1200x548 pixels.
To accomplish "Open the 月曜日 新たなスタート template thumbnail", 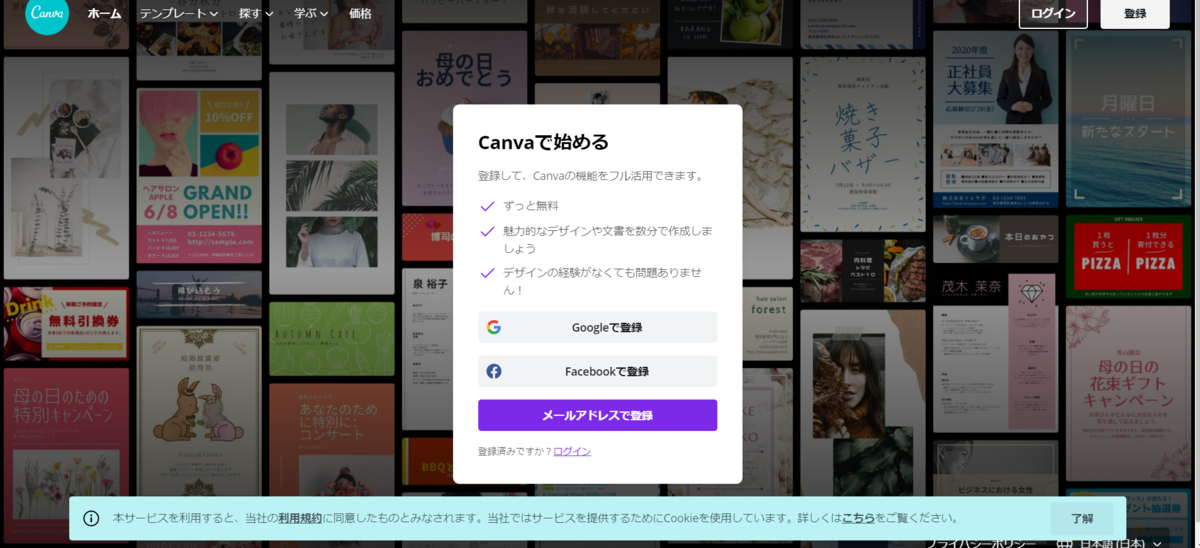I will click(x=1128, y=118).
